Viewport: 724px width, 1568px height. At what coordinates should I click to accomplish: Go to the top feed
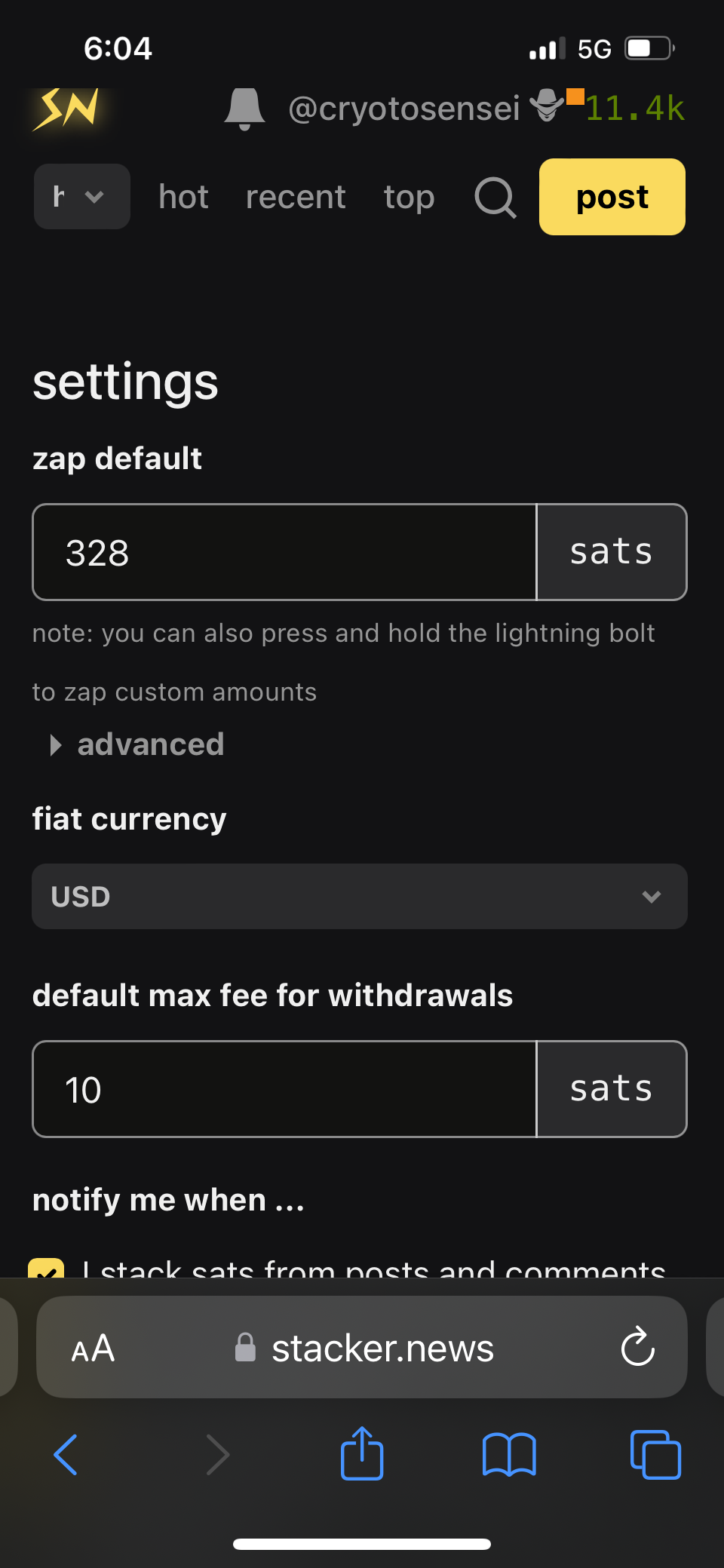point(409,198)
